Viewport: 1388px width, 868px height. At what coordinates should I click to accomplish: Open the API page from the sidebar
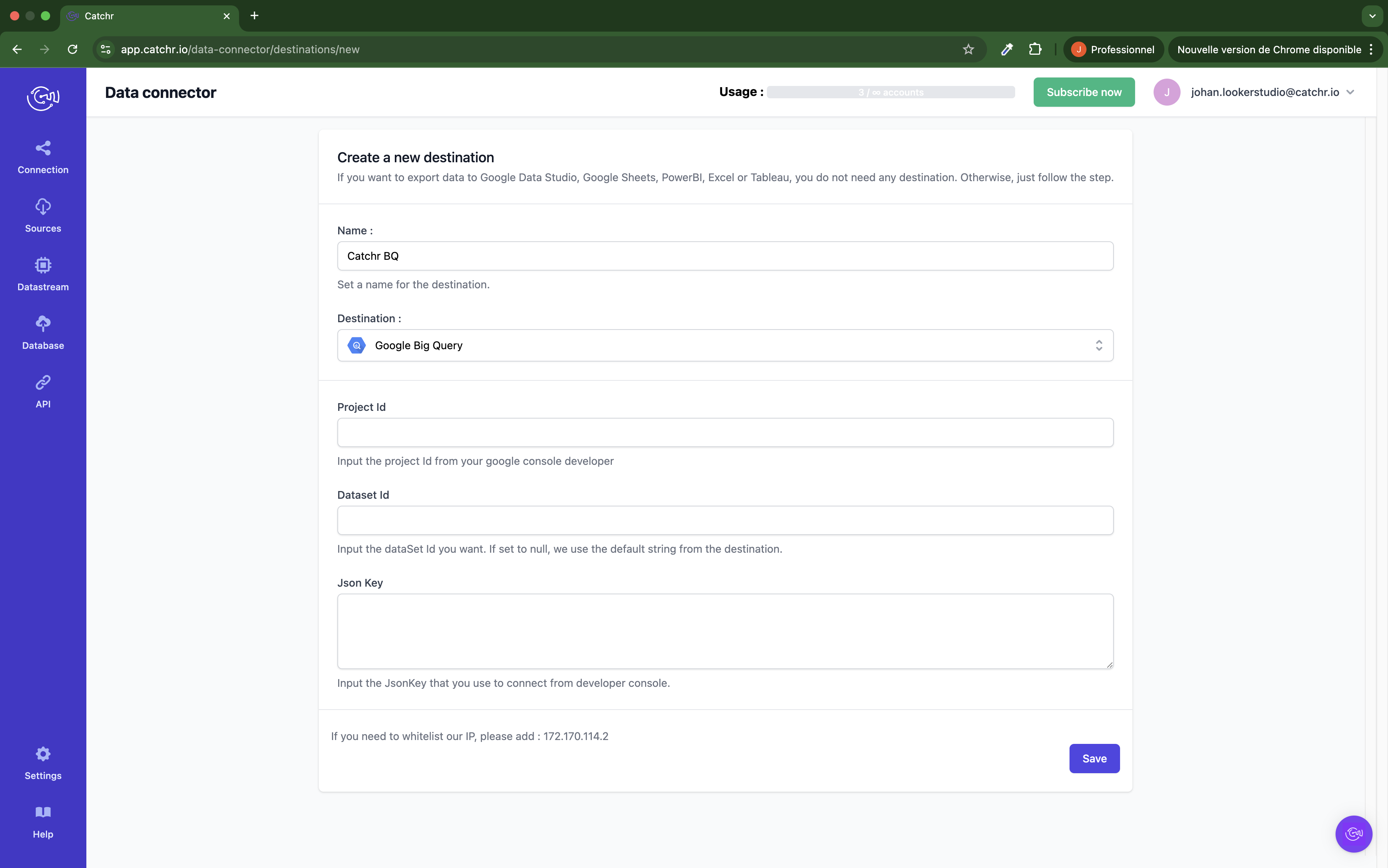[x=43, y=392]
